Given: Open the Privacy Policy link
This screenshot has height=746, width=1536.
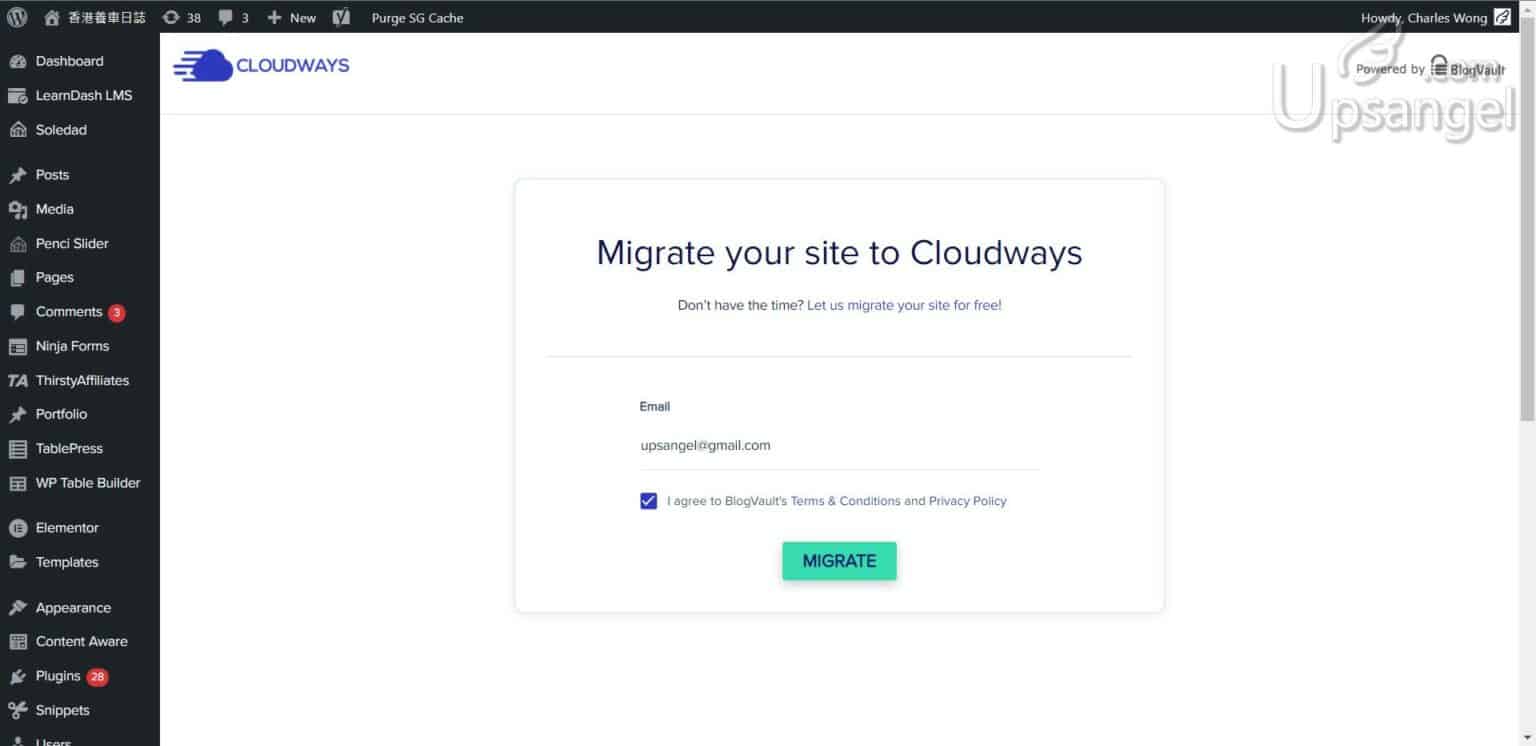Looking at the screenshot, I should pyautogui.click(x=967, y=501).
